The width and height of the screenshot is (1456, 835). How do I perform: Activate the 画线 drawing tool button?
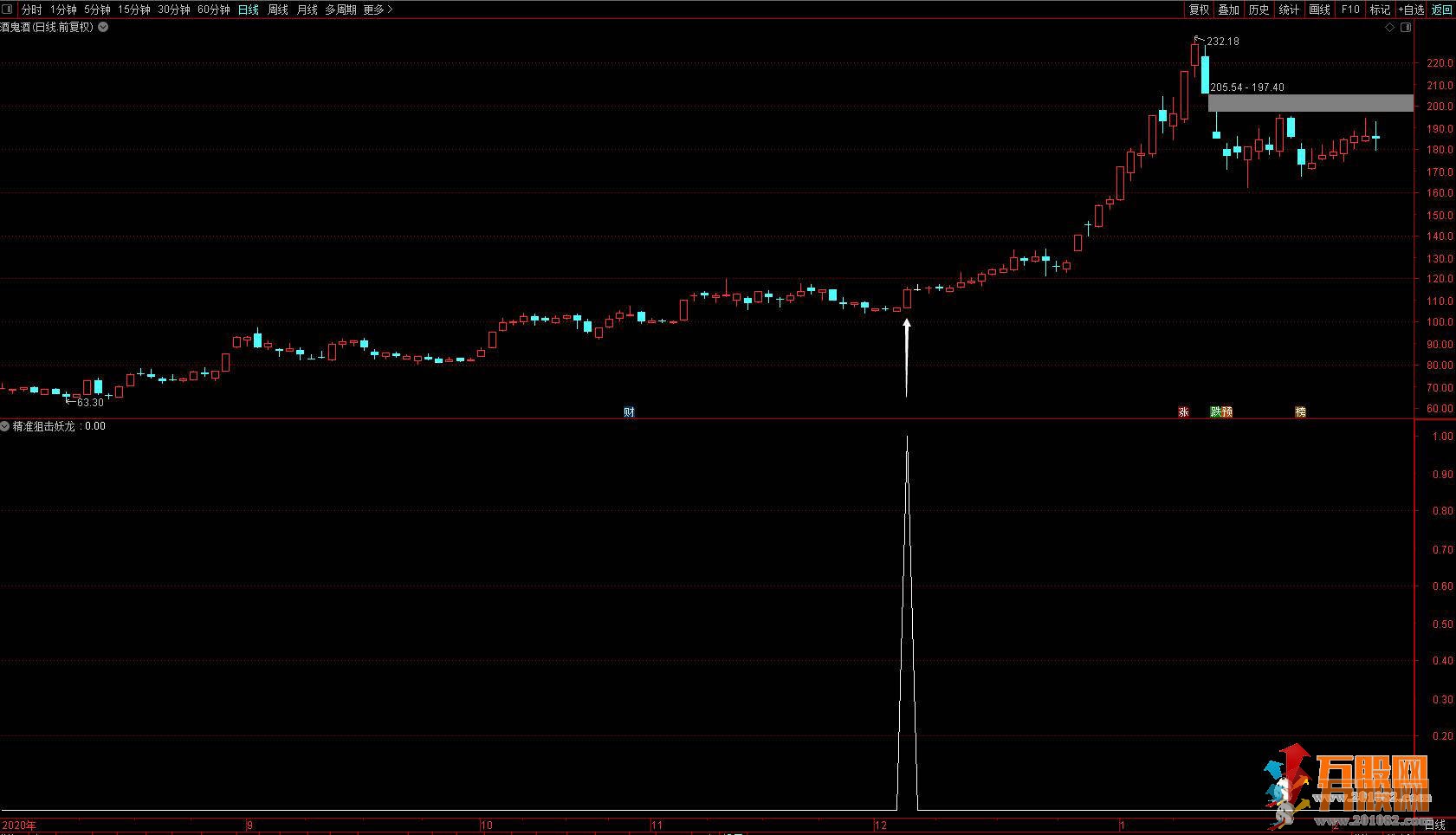1319,10
